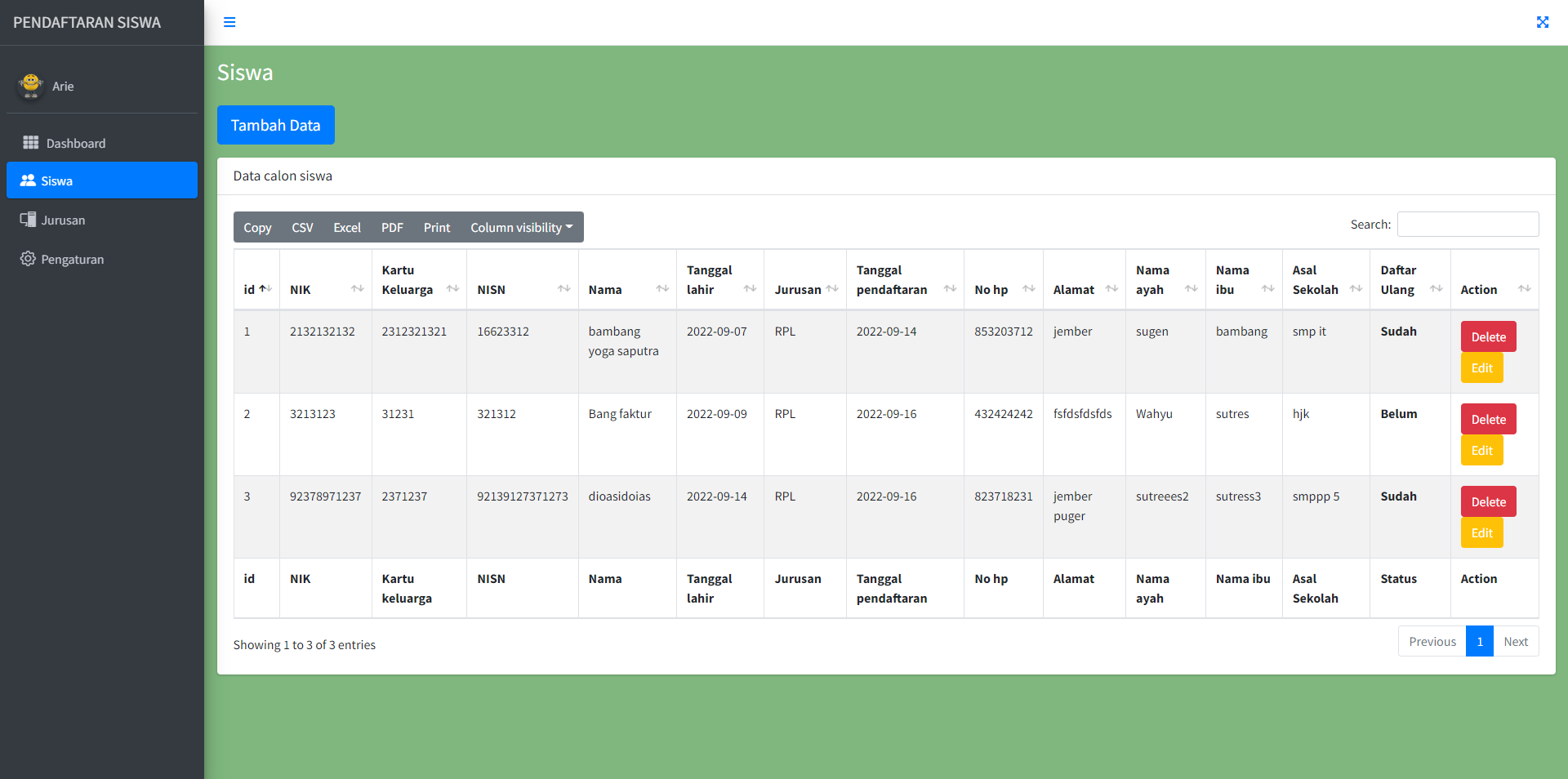This screenshot has height=779, width=1568.
Task: Open the Column visibility dropdown
Action: coord(521,227)
